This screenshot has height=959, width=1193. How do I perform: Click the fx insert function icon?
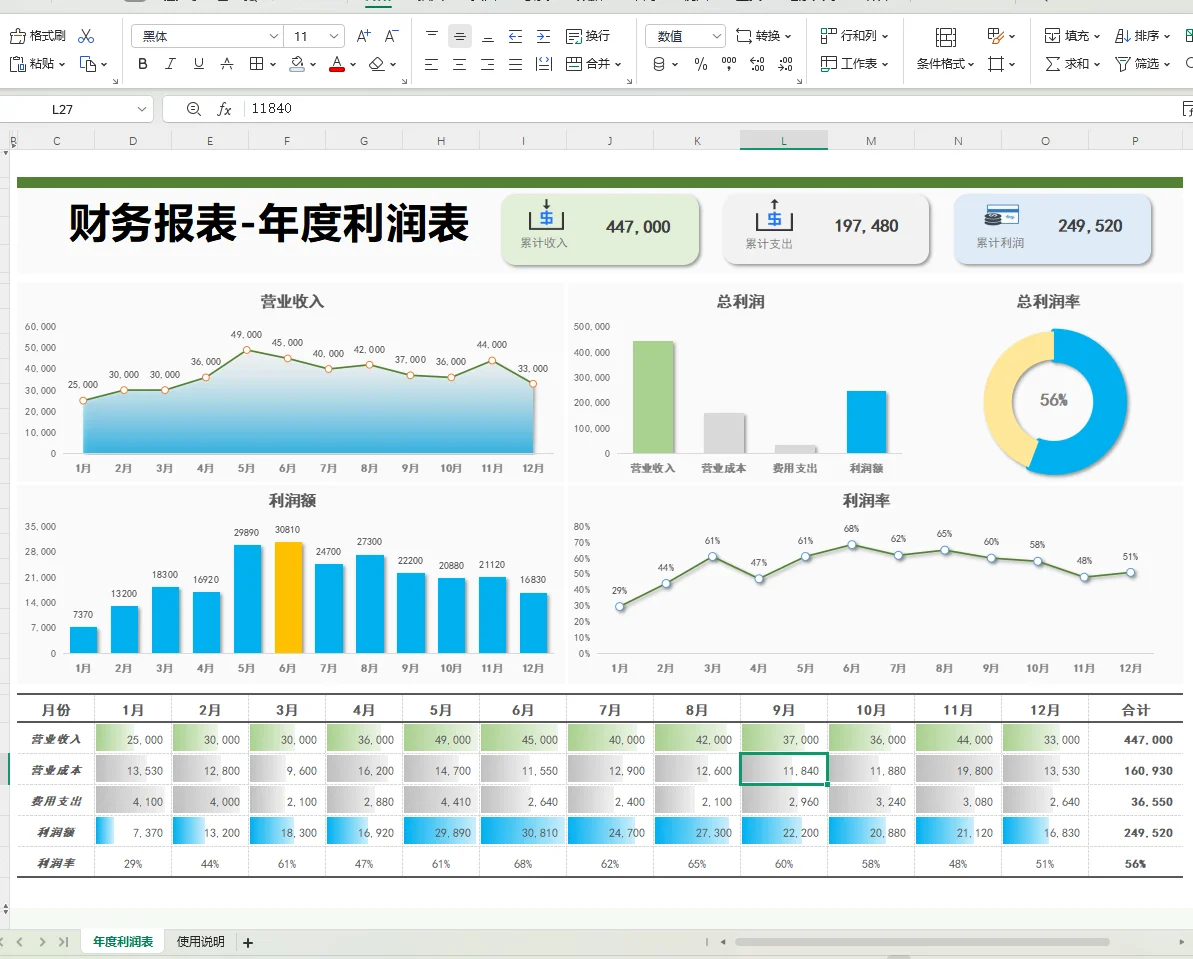point(224,109)
